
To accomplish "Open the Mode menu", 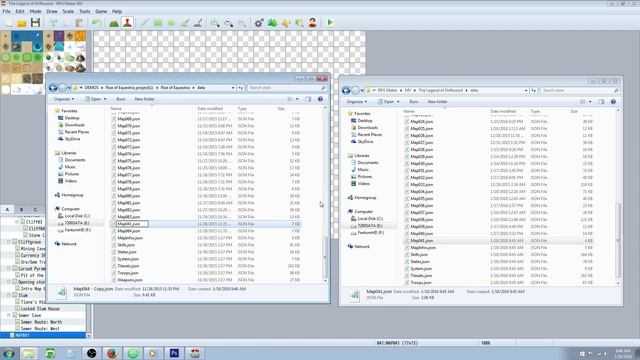I will 36,11.
